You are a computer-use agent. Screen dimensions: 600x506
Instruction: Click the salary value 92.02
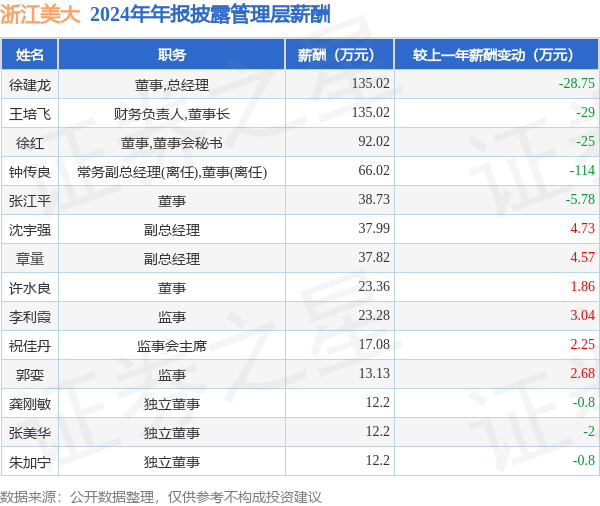[x=374, y=141]
